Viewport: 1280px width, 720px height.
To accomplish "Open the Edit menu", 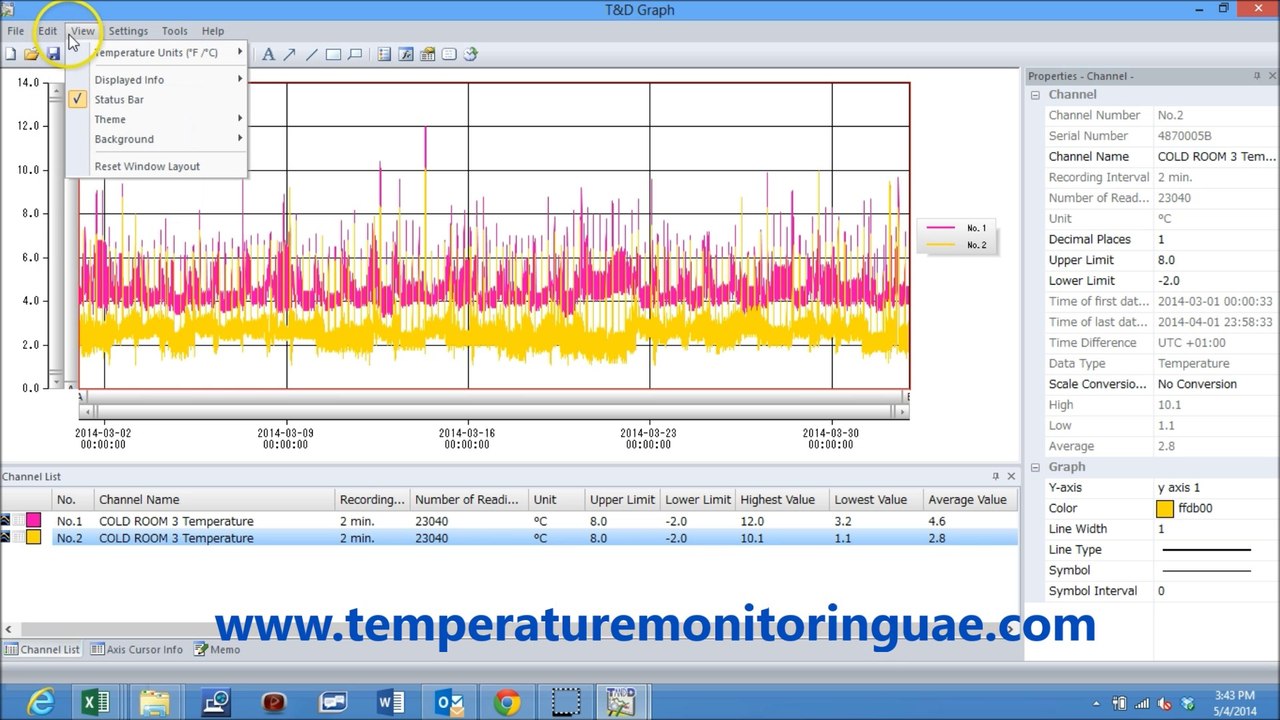I will 48,31.
